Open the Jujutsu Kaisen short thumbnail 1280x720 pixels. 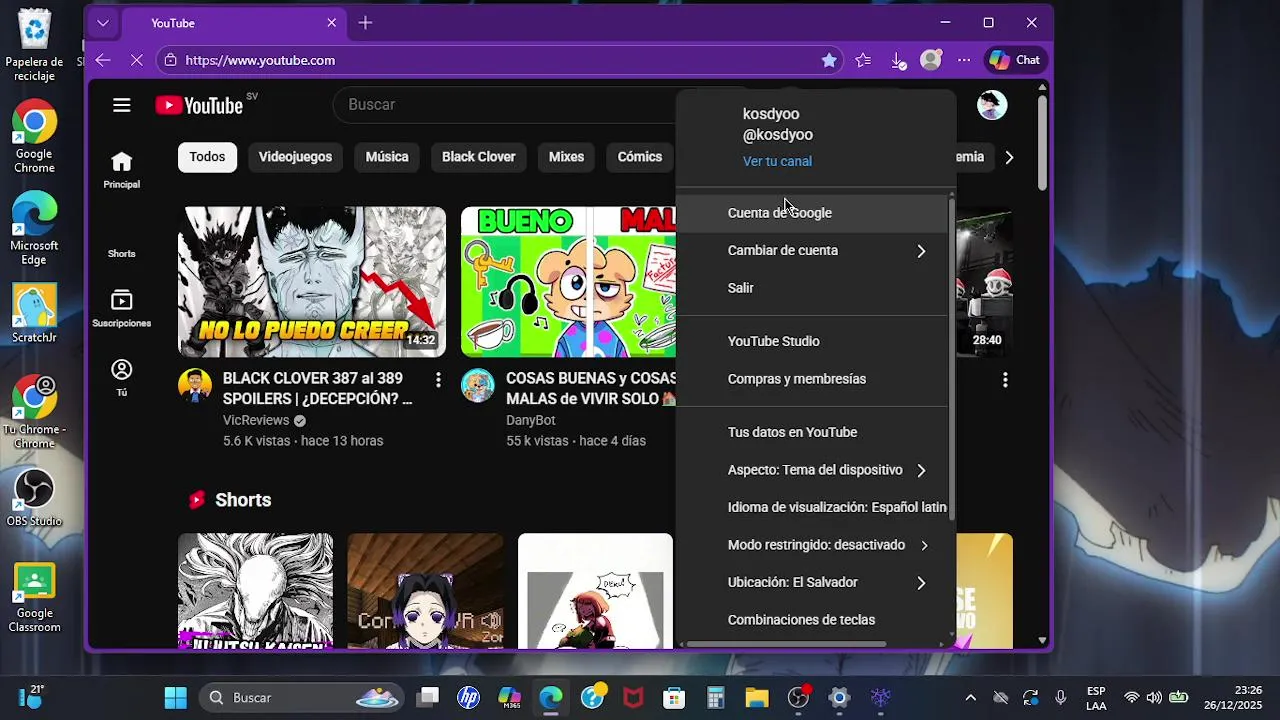(x=255, y=591)
